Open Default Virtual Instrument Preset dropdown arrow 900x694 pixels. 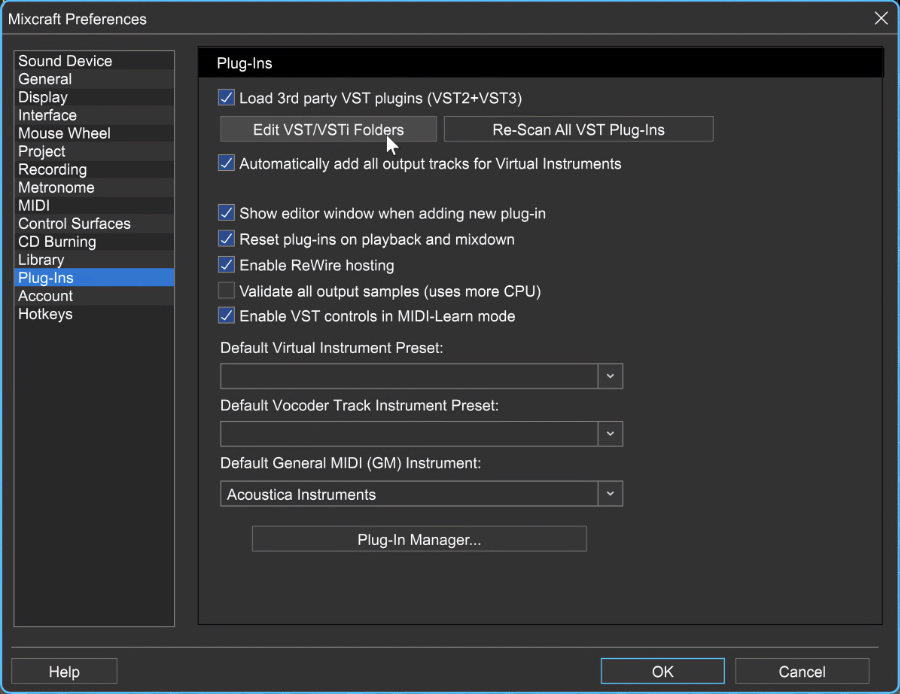pos(610,376)
